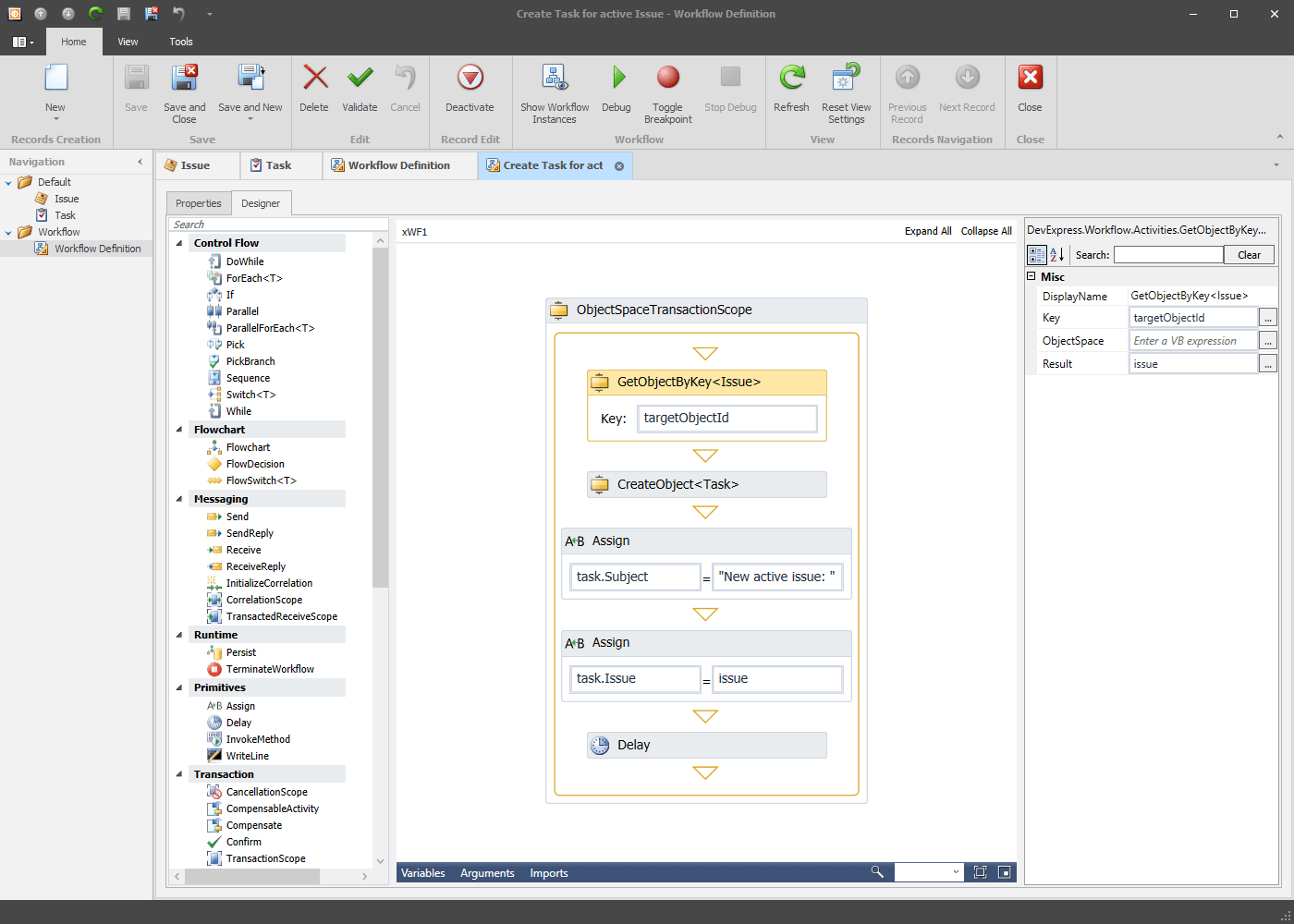Collapse the Control Flow toolbox group
Image resolution: width=1294 pixels, height=924 pixels.
click(179, 243)
